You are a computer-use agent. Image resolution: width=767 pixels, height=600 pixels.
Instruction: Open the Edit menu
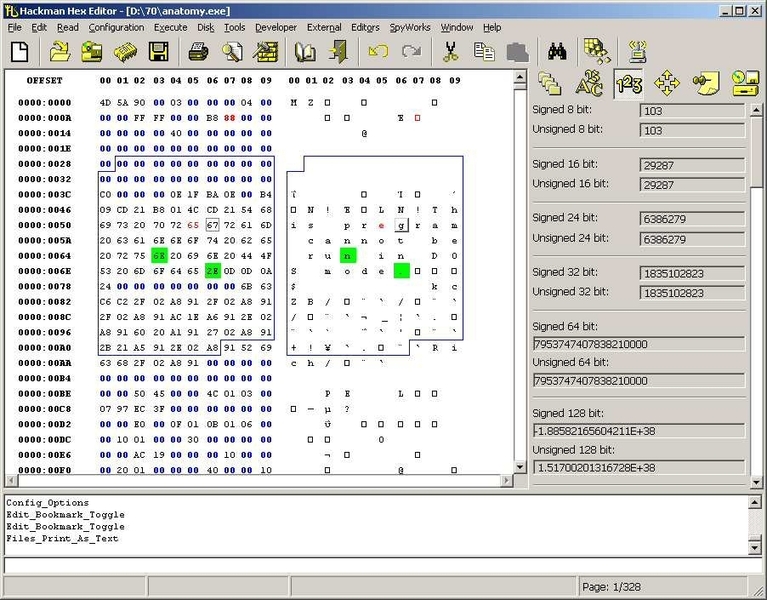click(39, 27)
